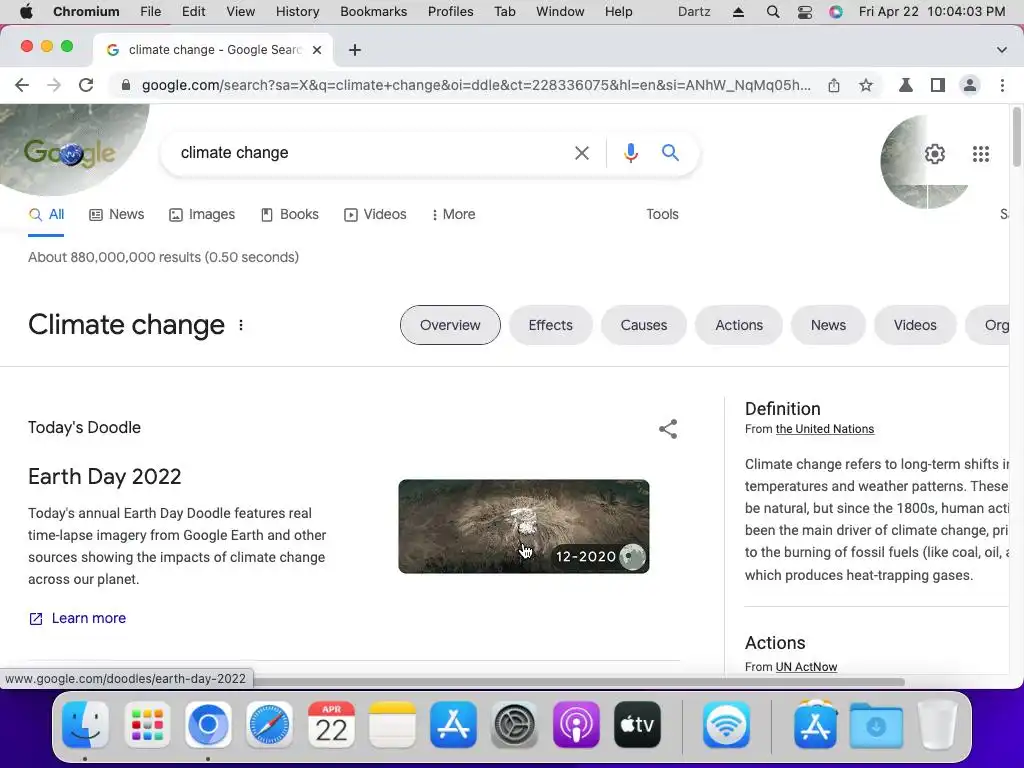The height and width of the screenshot is (768, 1024).
Task: Click the browser back arrow
Action: click(22, 85)
